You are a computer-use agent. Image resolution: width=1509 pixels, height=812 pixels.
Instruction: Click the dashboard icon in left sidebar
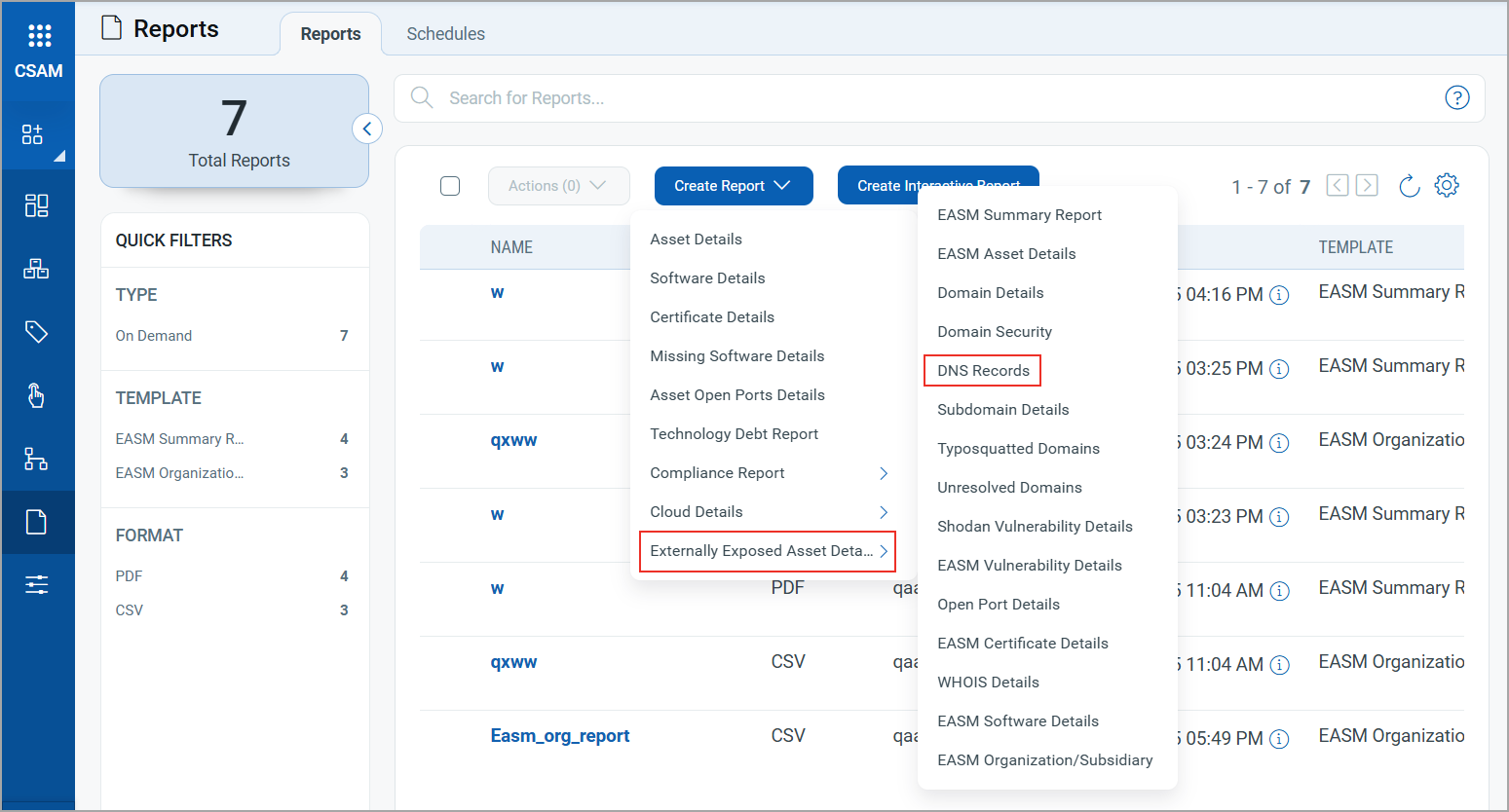click(x=36, y=205)
